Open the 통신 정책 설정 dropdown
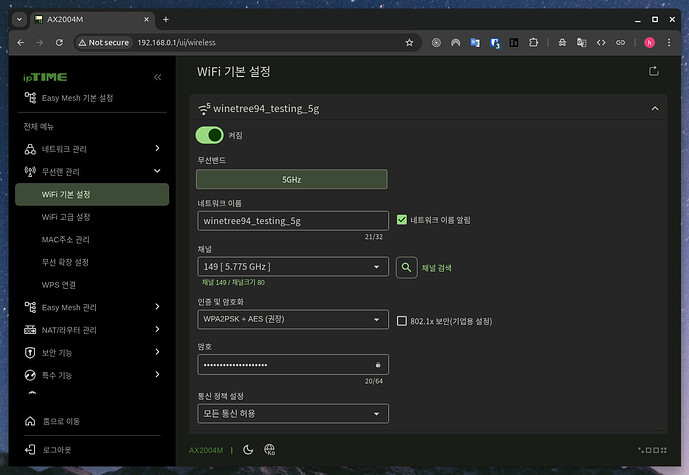This screenshot has width=689, height=475. pos(293,414)
